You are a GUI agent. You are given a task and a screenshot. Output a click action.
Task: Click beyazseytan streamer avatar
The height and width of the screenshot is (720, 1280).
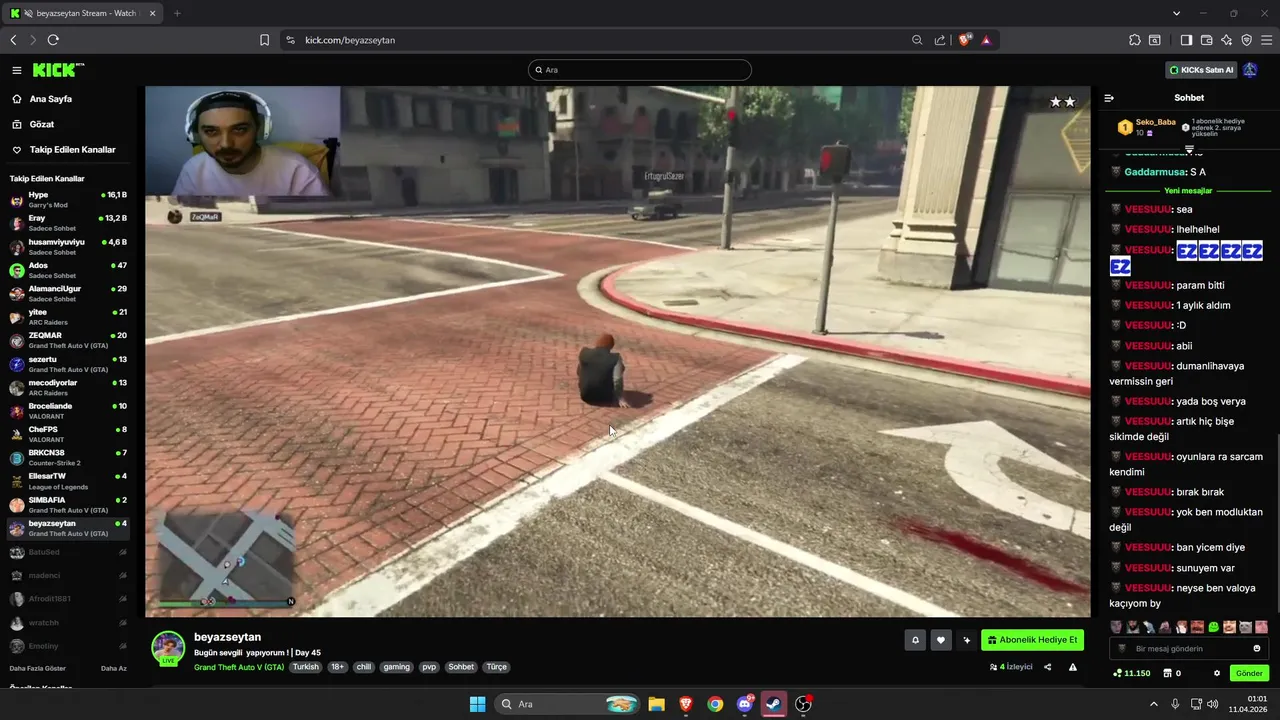168,647
